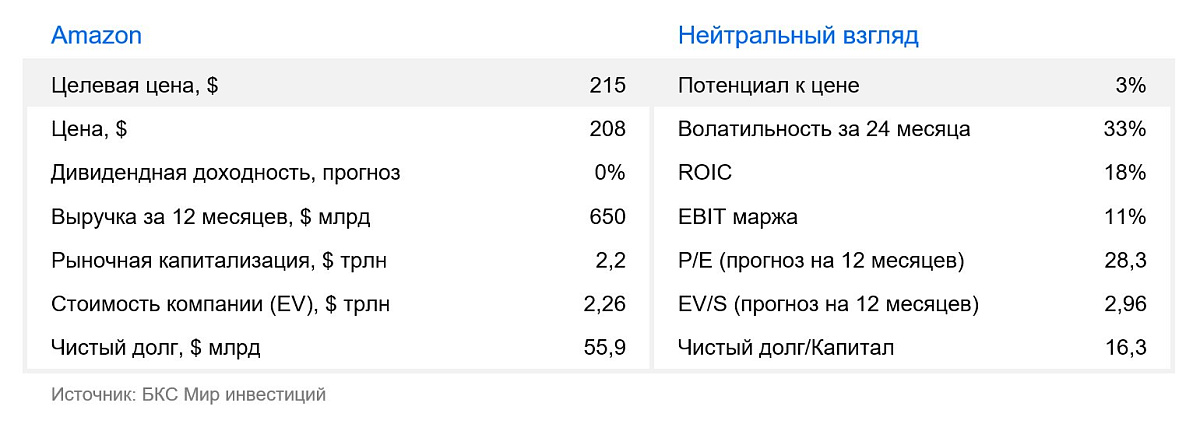Click Волатильность за 24 месяца value 33%

point(1125,130)
